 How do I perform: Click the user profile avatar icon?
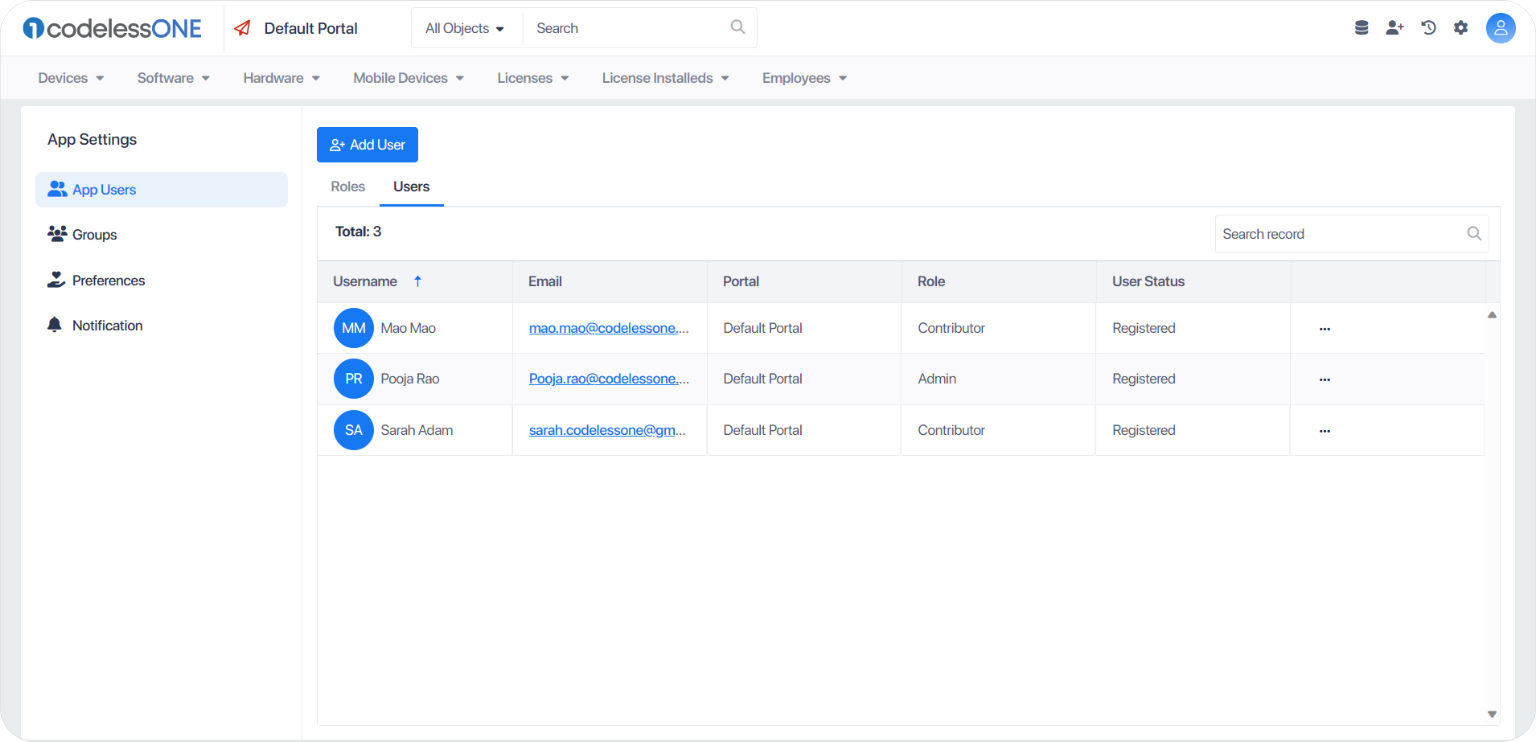(1501, 28)
